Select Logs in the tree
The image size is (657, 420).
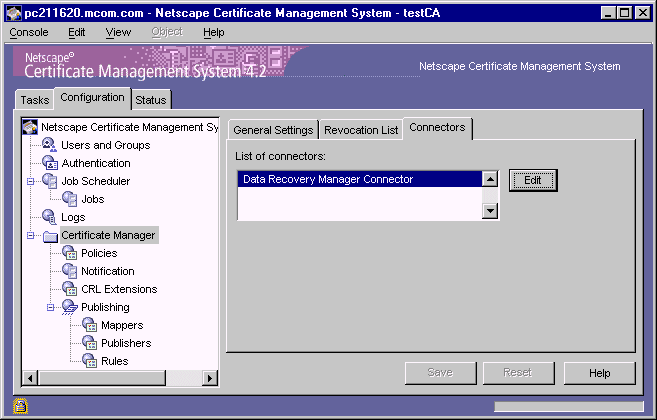coord(73,217)
